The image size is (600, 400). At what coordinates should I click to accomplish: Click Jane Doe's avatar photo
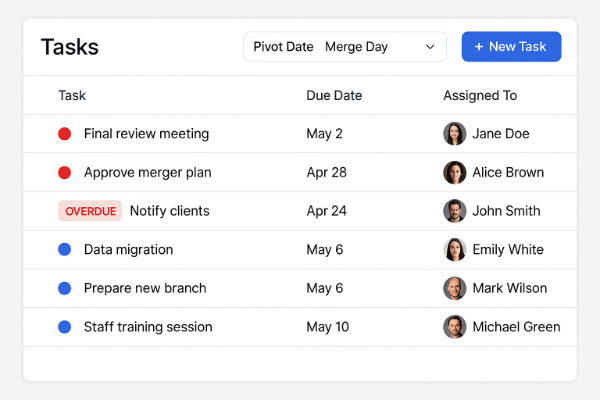coord(455,134)
